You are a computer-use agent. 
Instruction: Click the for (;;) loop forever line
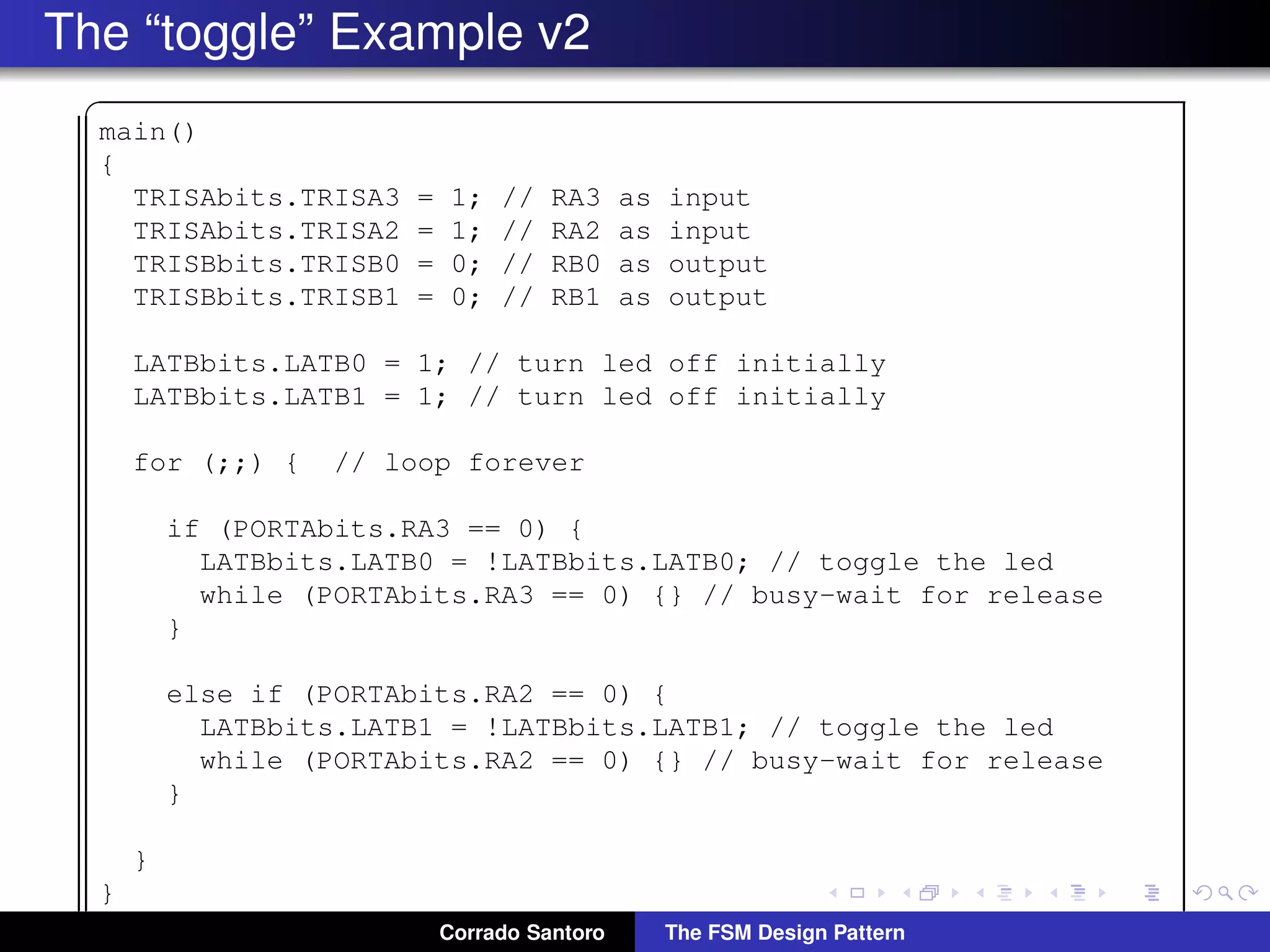click(359, 463)
